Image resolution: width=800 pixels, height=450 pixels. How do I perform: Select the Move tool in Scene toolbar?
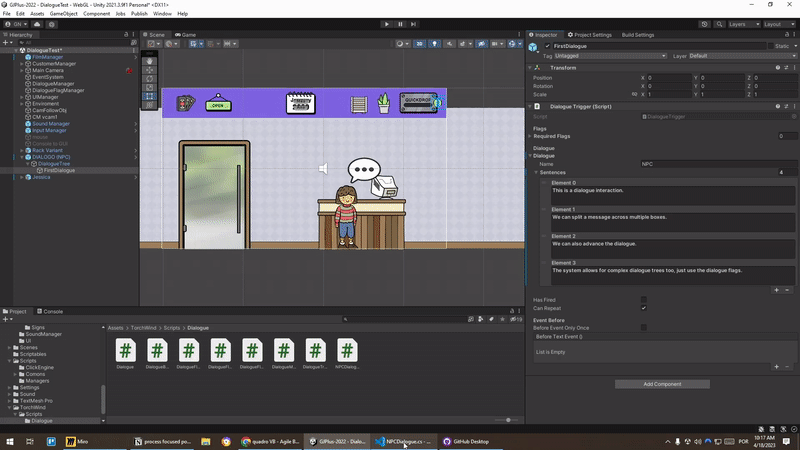click(x=149, y=70)
